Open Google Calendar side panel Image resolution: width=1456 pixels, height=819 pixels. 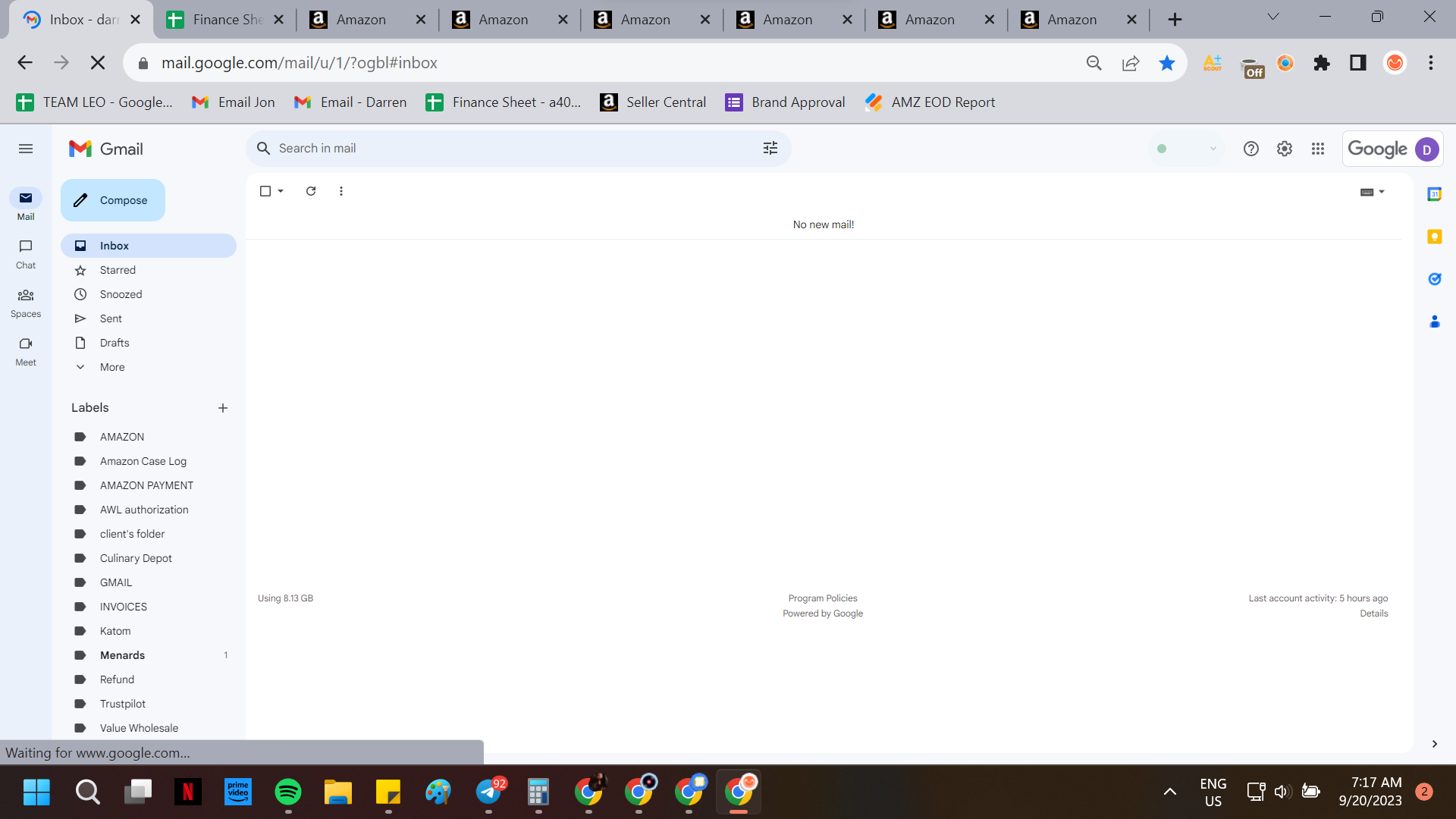(1435, 194)
